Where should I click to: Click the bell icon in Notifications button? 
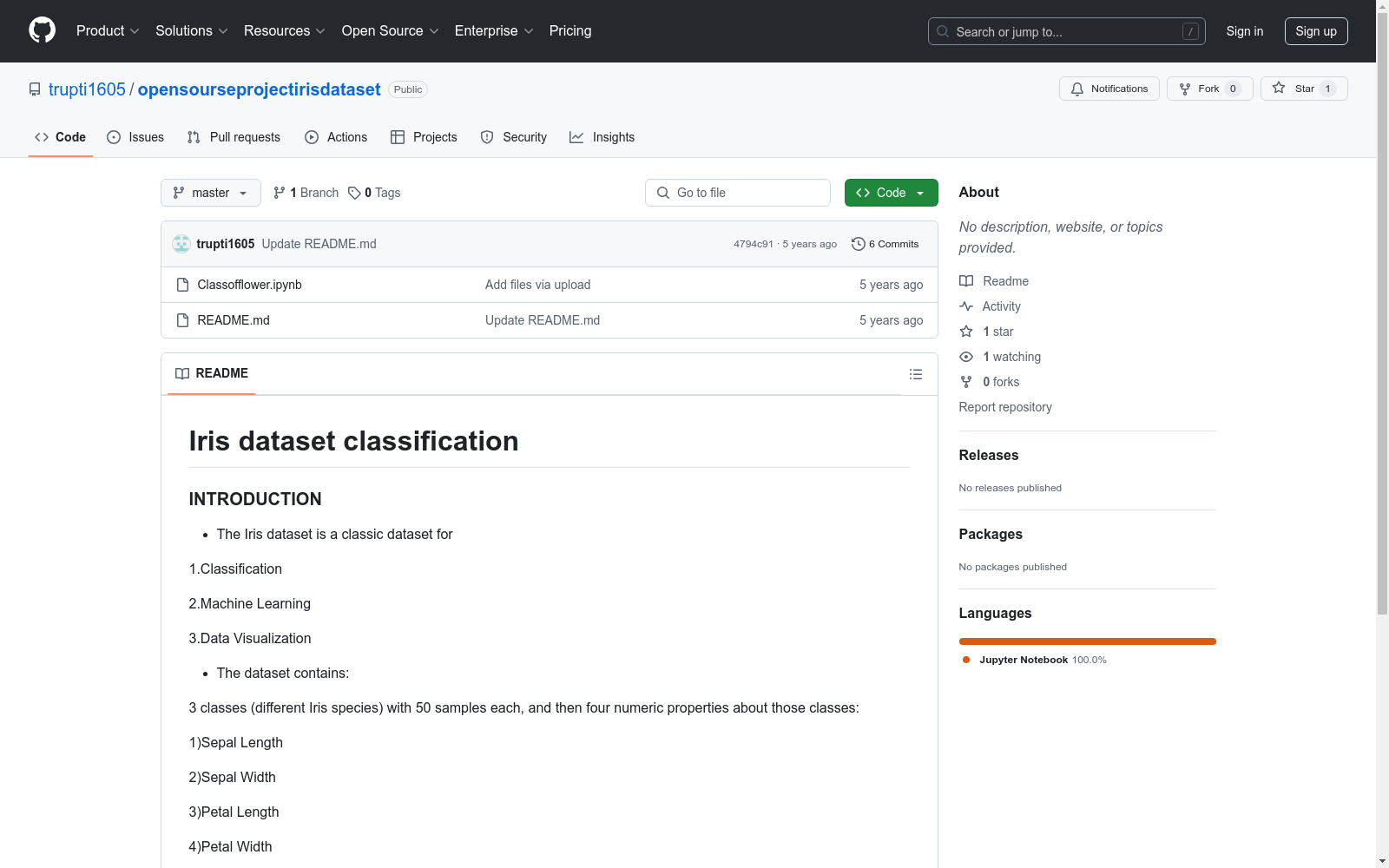click(1077, 89)
